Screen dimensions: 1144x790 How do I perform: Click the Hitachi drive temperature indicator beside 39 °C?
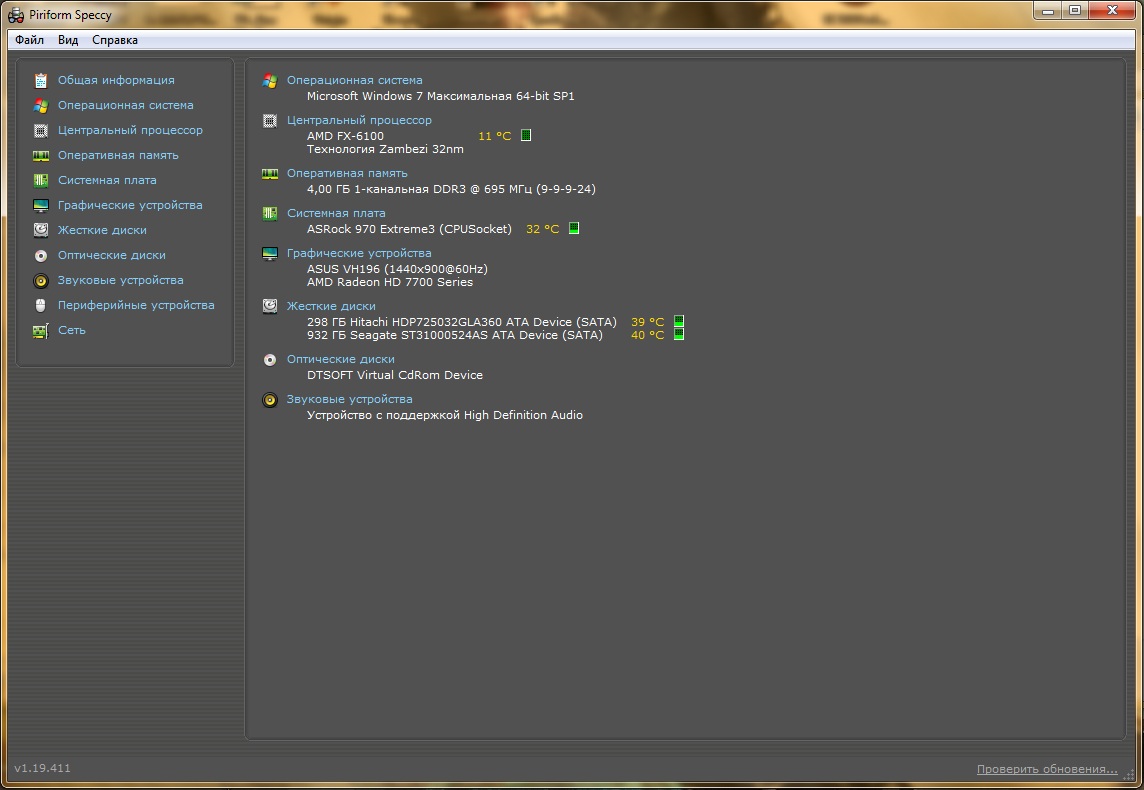coord(679,322)
